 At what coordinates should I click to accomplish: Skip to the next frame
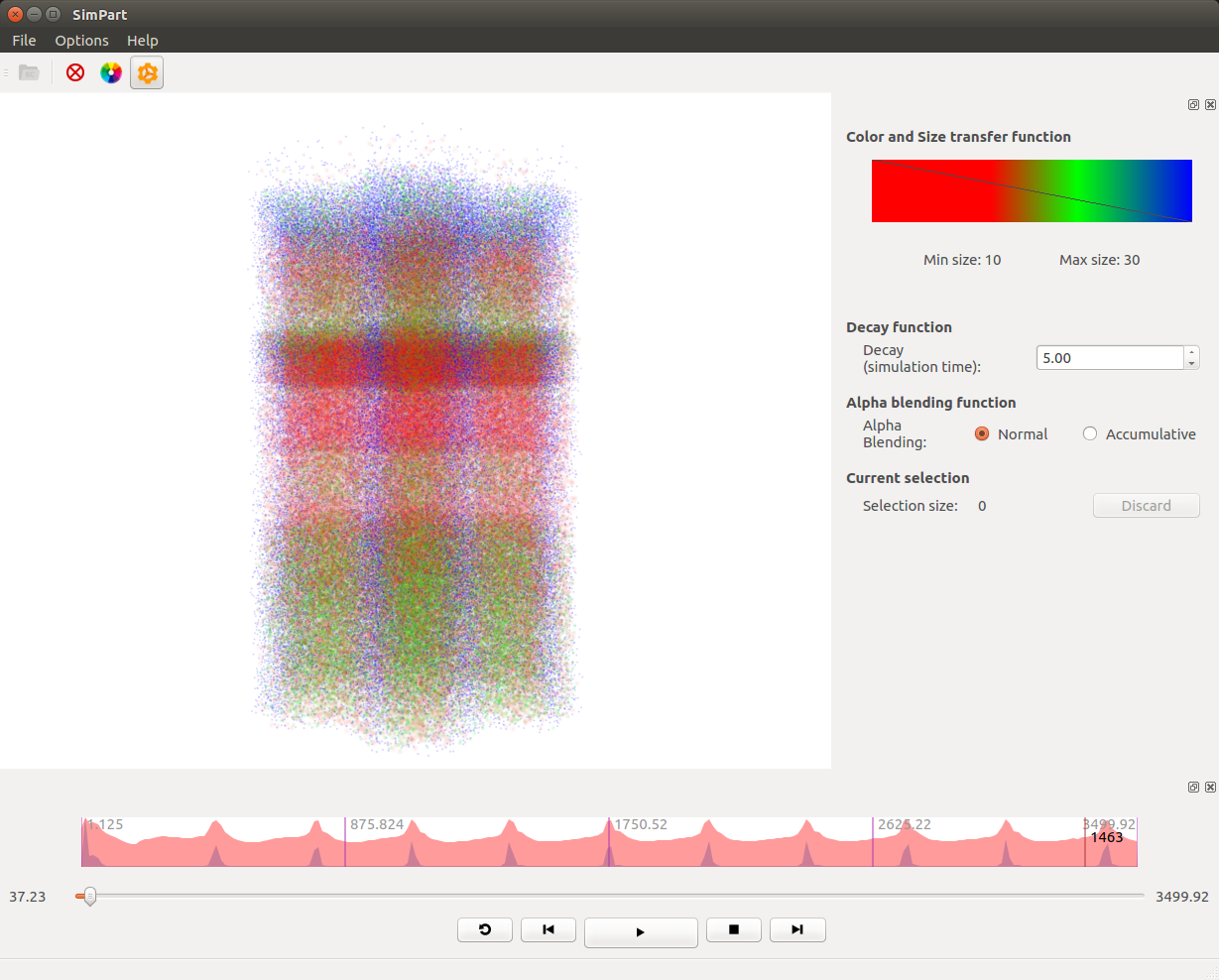[x=797, y=929]
